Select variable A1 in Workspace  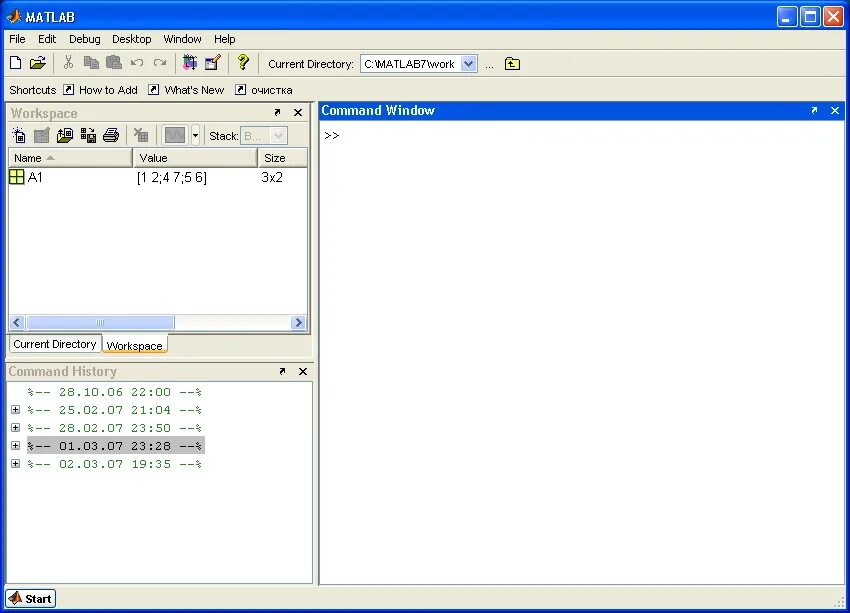point(35,177)
